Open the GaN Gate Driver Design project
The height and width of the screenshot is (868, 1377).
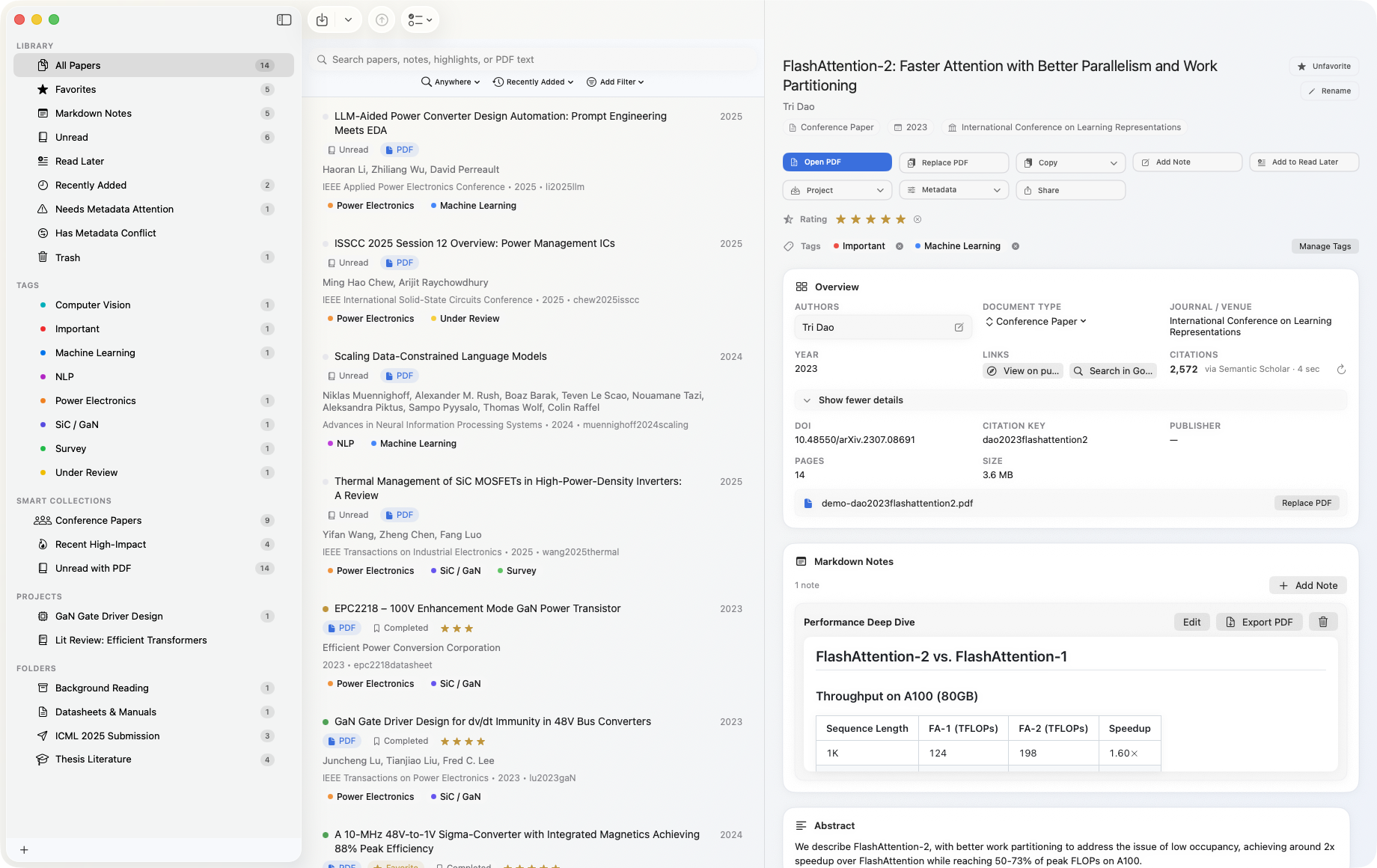point(153,616)
